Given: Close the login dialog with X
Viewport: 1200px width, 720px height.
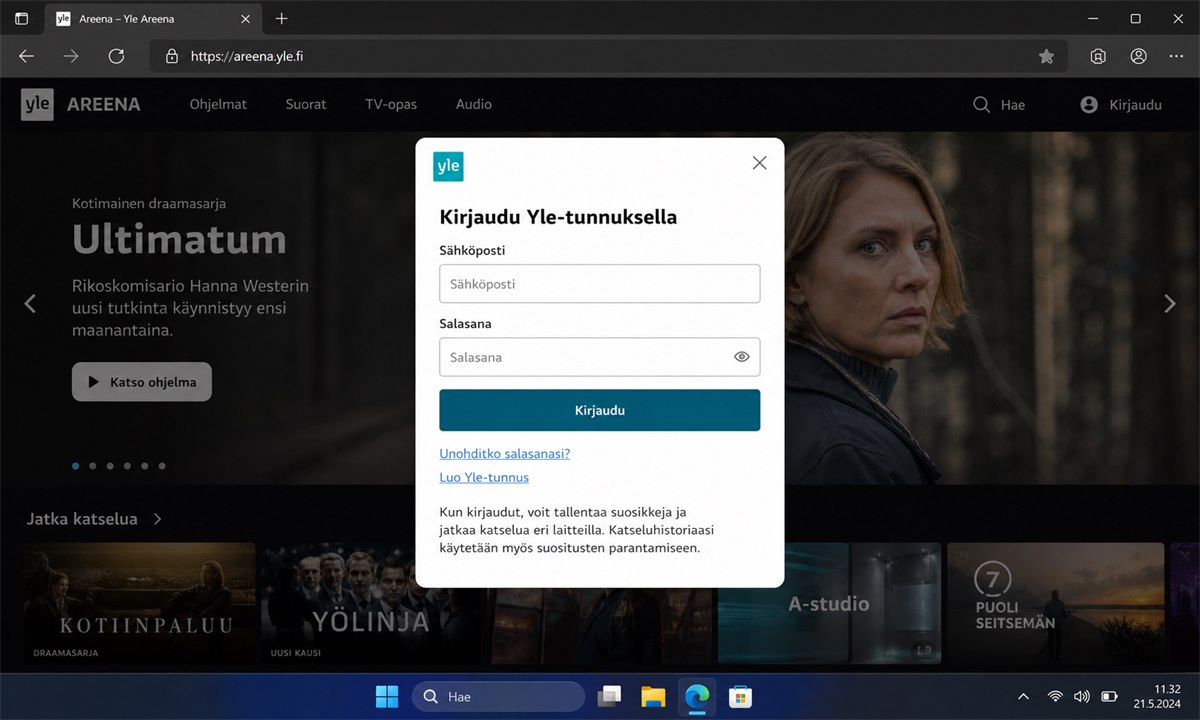Looking at the screenshot, I should point(759,163).
